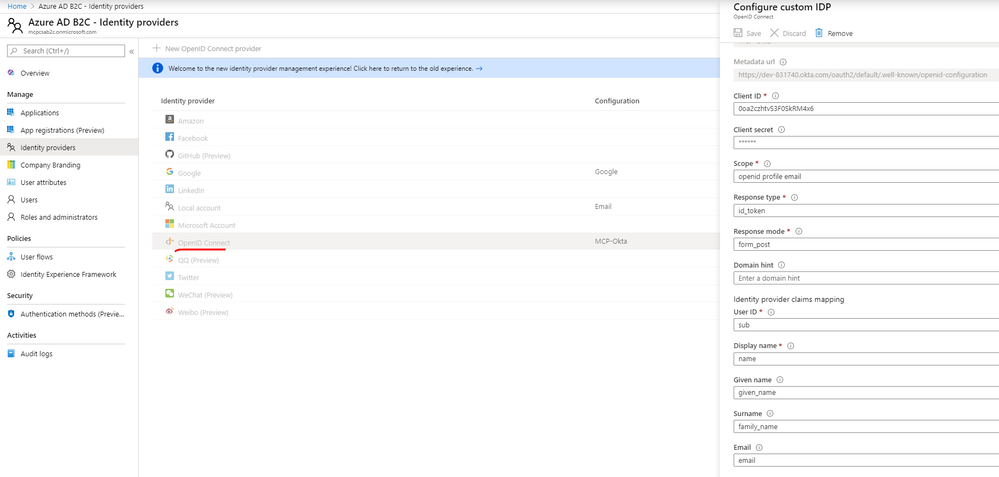This screenshot has width=999, height=477.
Task: Click info icon next to Metadata url
Action: pos(783,62)
